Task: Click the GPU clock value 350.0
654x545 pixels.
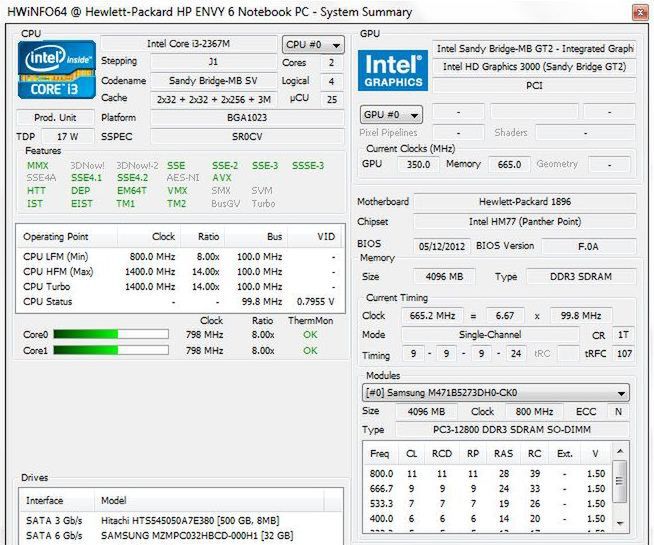Action: click(x=418, y=164)
